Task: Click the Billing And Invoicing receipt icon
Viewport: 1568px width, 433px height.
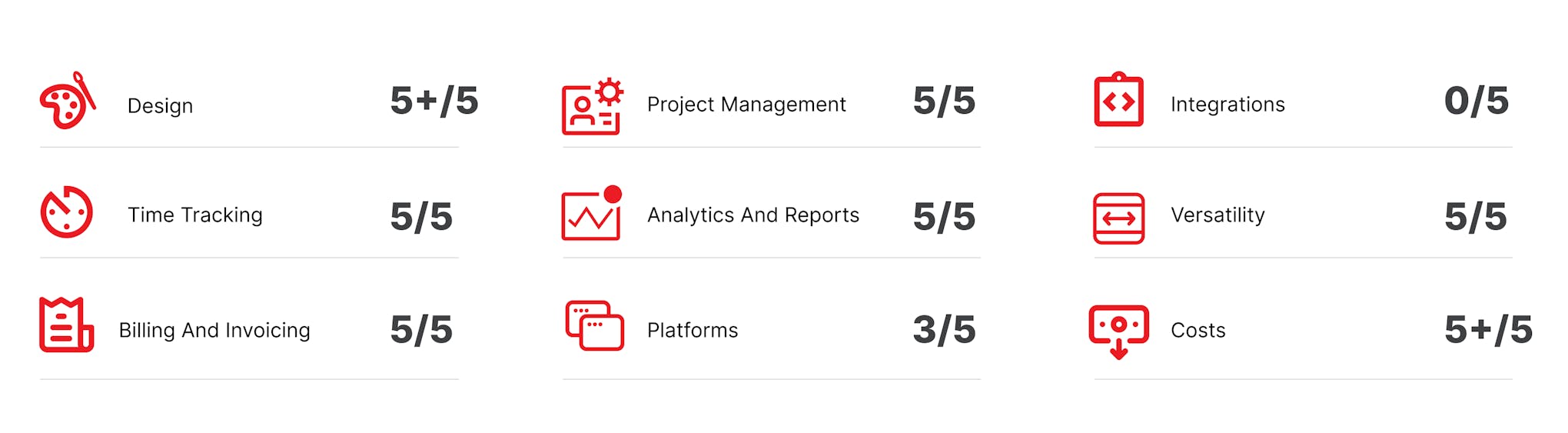Action: pos(66,325)
